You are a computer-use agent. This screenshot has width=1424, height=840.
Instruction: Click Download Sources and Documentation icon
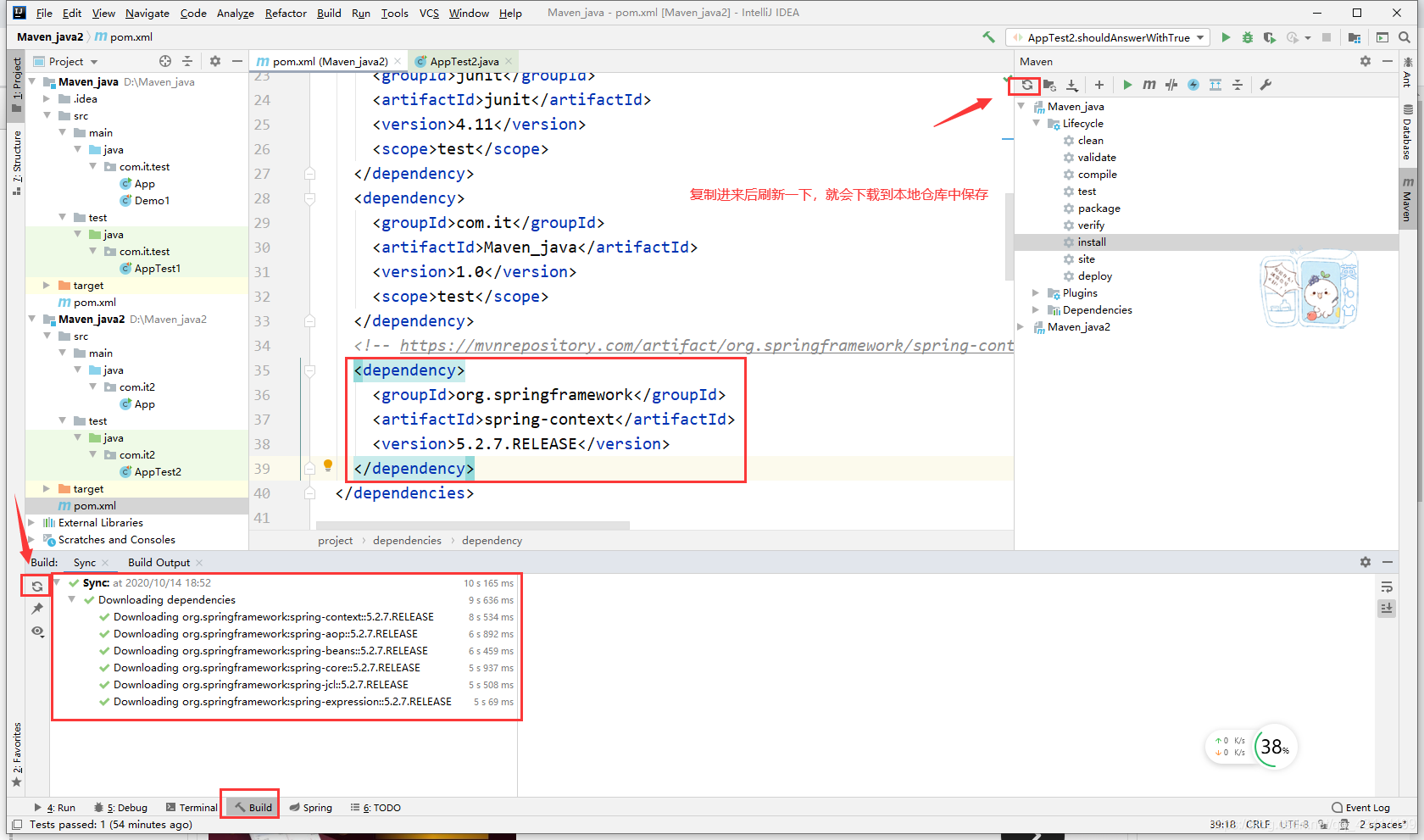pos(1072,85)
